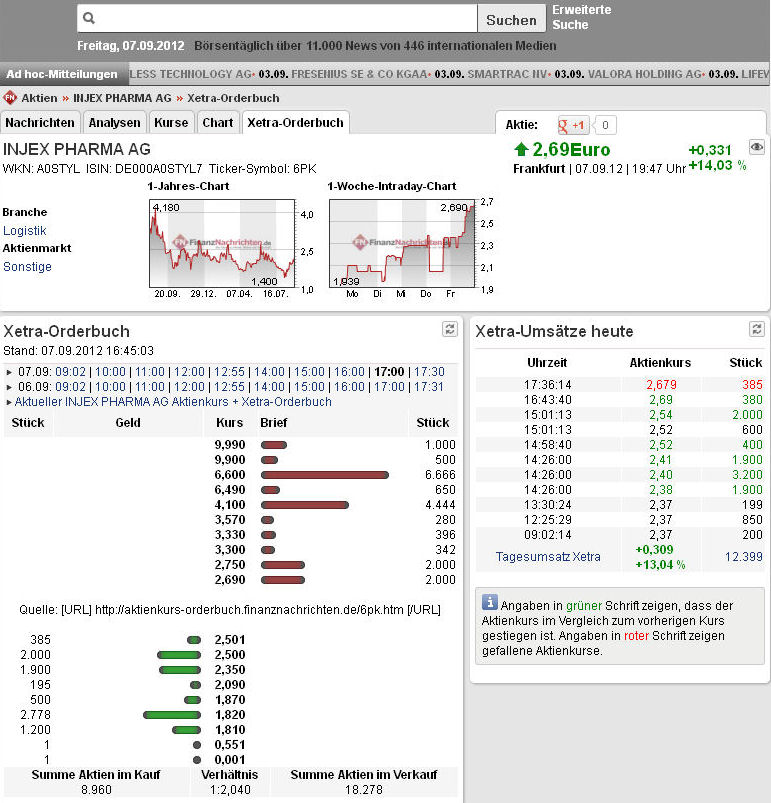
Task: Open the 1-Jahres-Chart thumbnail
Action: (222, 243)
